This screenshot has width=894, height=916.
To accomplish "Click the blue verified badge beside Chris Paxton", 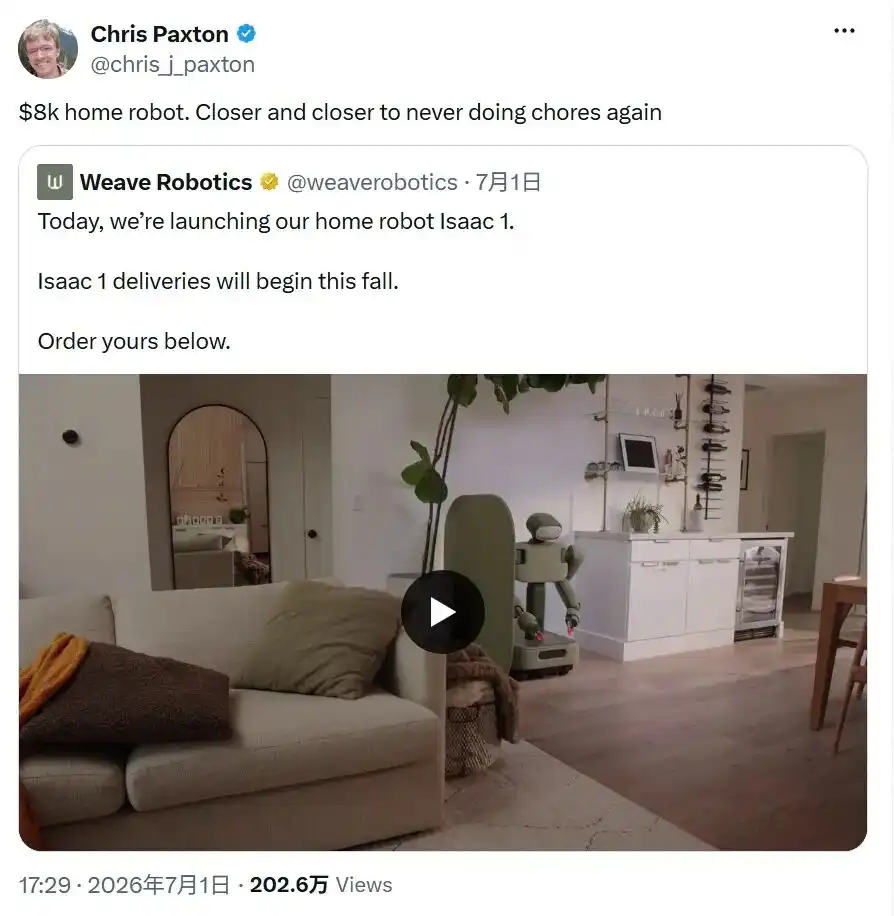I will tap(246, 34).
